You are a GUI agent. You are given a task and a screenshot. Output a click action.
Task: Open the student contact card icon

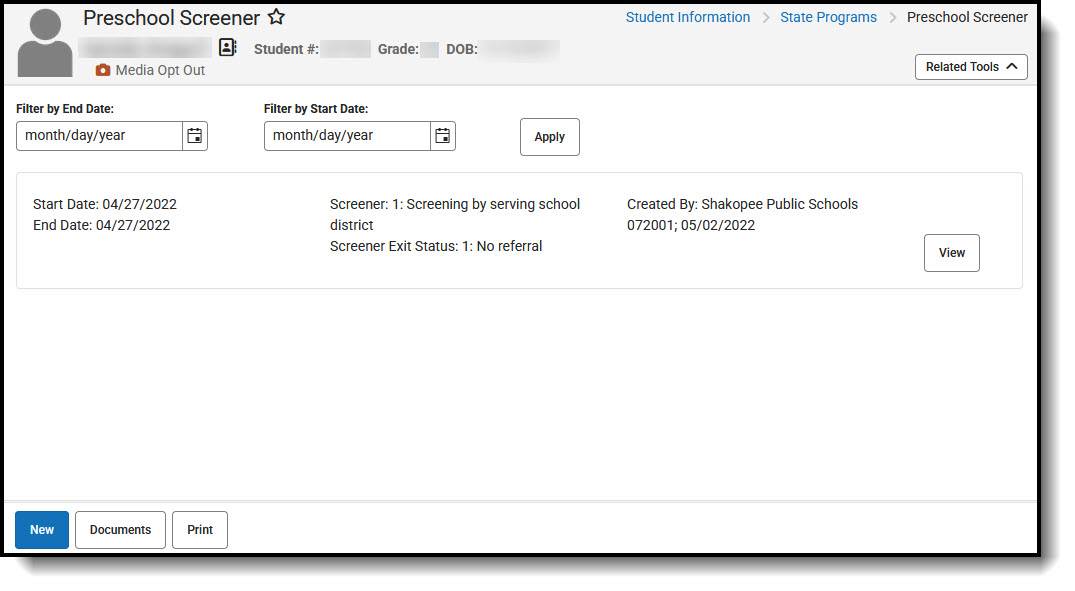pyautogui.click(x=228, y=47)
